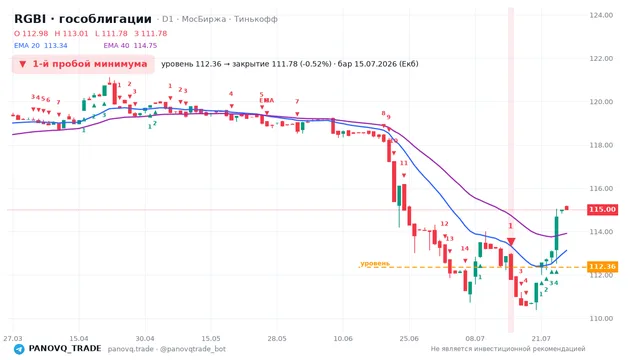Click the orange 'уровень' line label
The width and height of the screenshot is (640, 360).
pos(375,263)
